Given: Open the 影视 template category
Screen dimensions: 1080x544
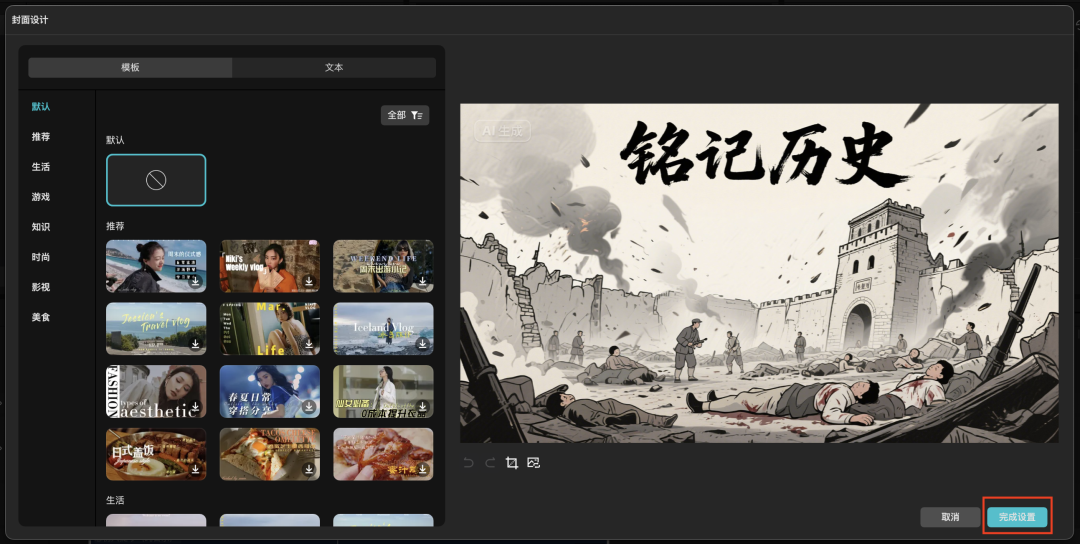Looking at the screenshot, I should pyautogui.click(x=41, y=287).
